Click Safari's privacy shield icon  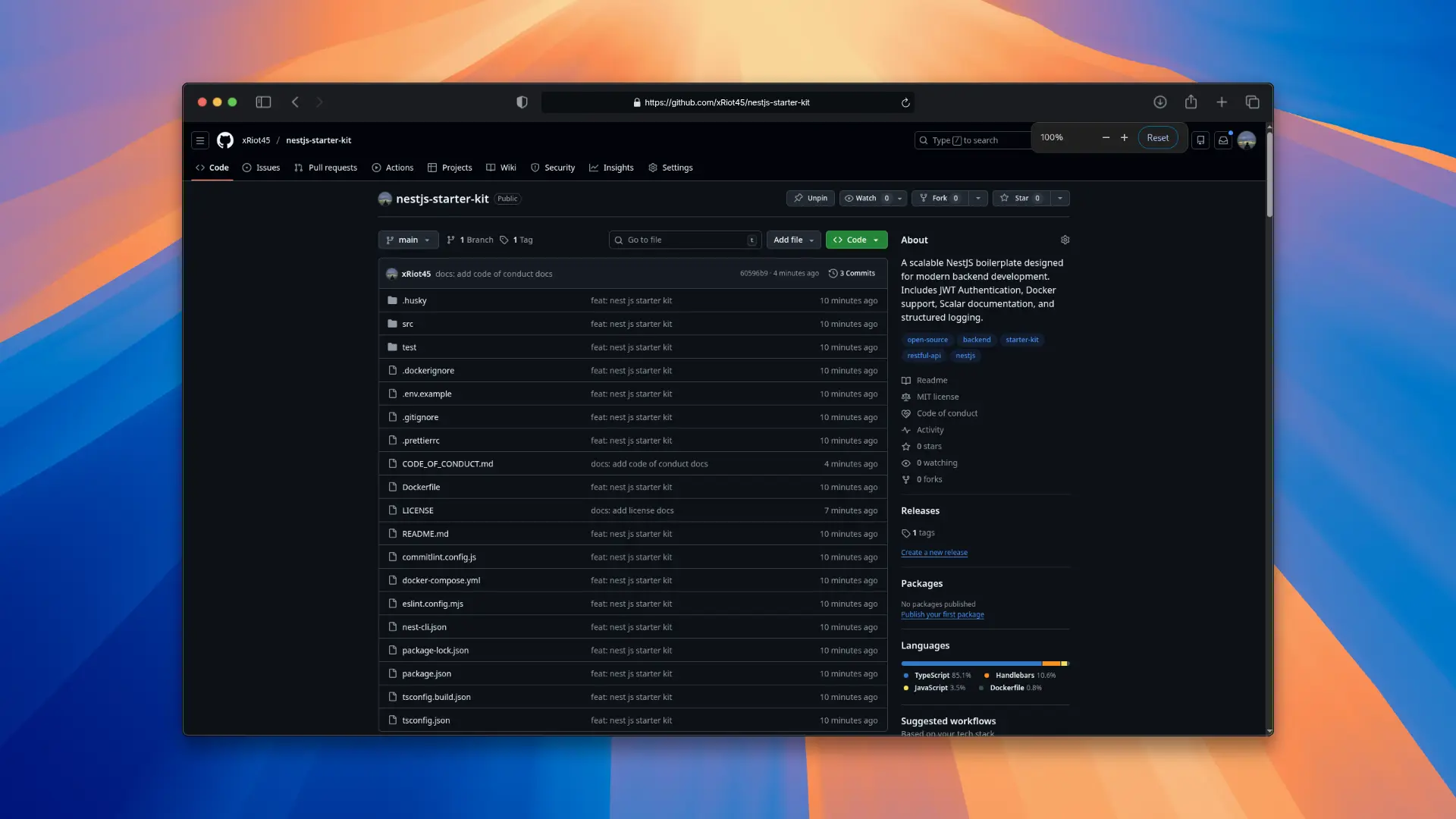click(x=522, y=102)
